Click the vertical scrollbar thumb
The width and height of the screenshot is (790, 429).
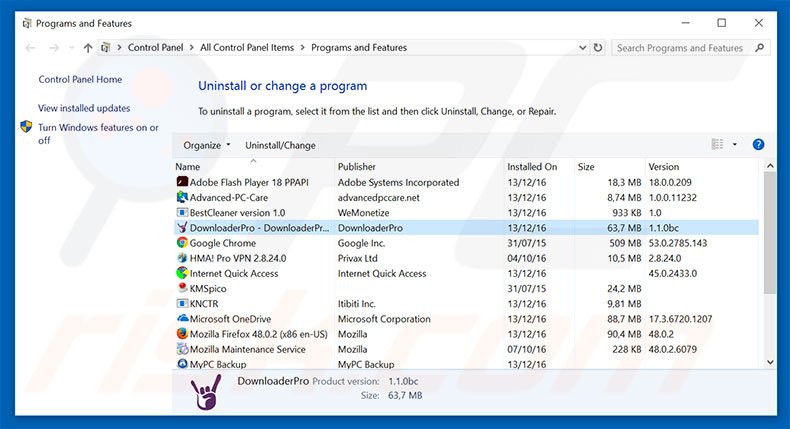[770, 232]
